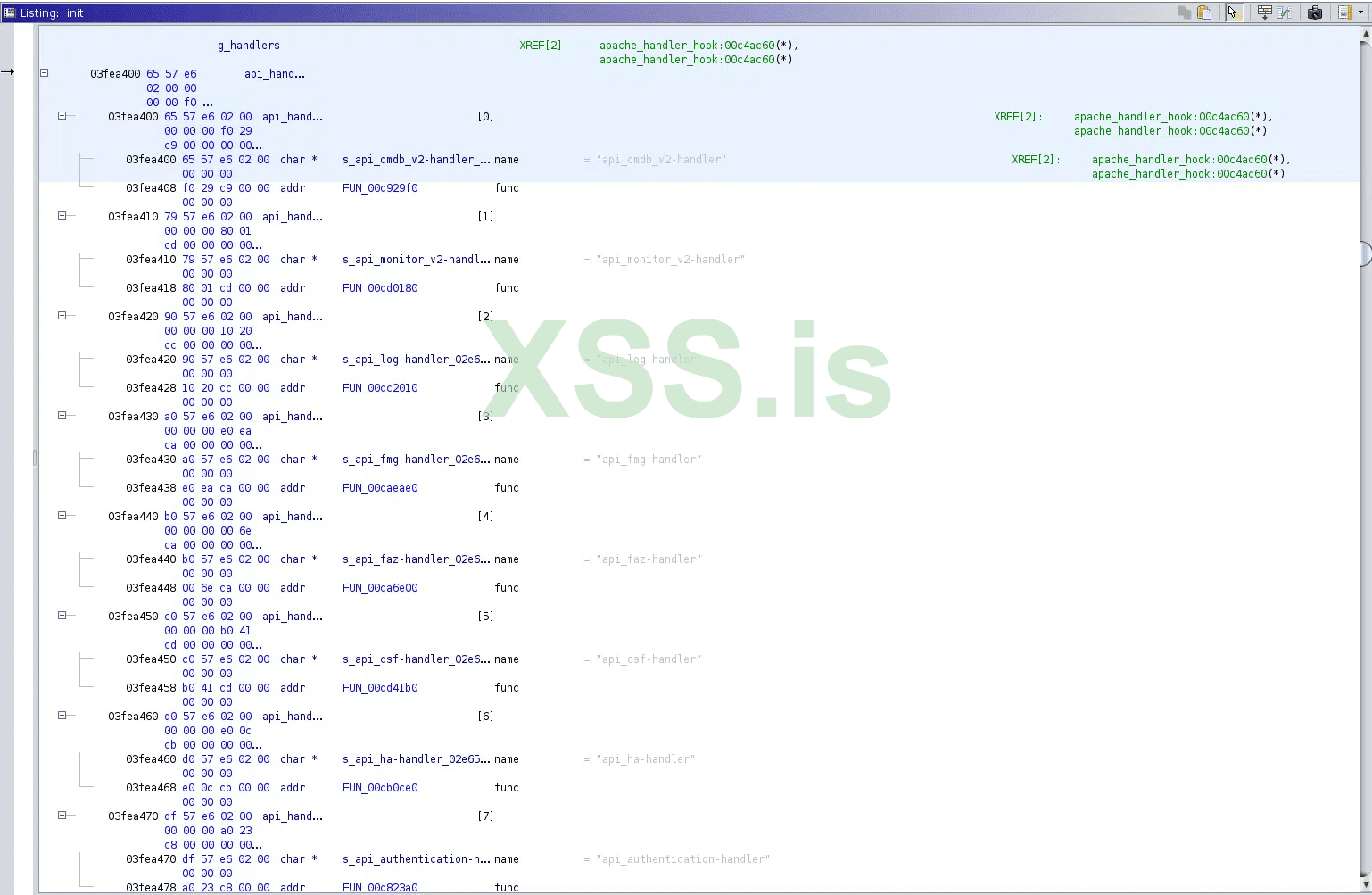This screenshot has height=895, width=1372.
Task: Click the s_api_faz-handler_02e6... string pointer
Action: click(417, 559)
